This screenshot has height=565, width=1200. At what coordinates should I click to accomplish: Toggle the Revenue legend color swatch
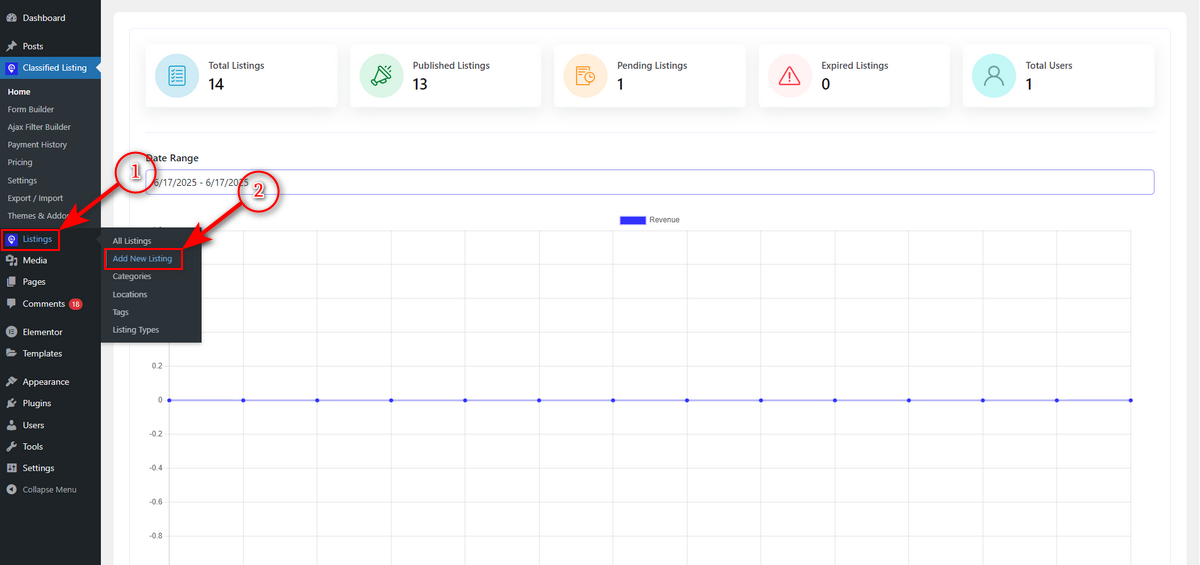coord(632,220)
